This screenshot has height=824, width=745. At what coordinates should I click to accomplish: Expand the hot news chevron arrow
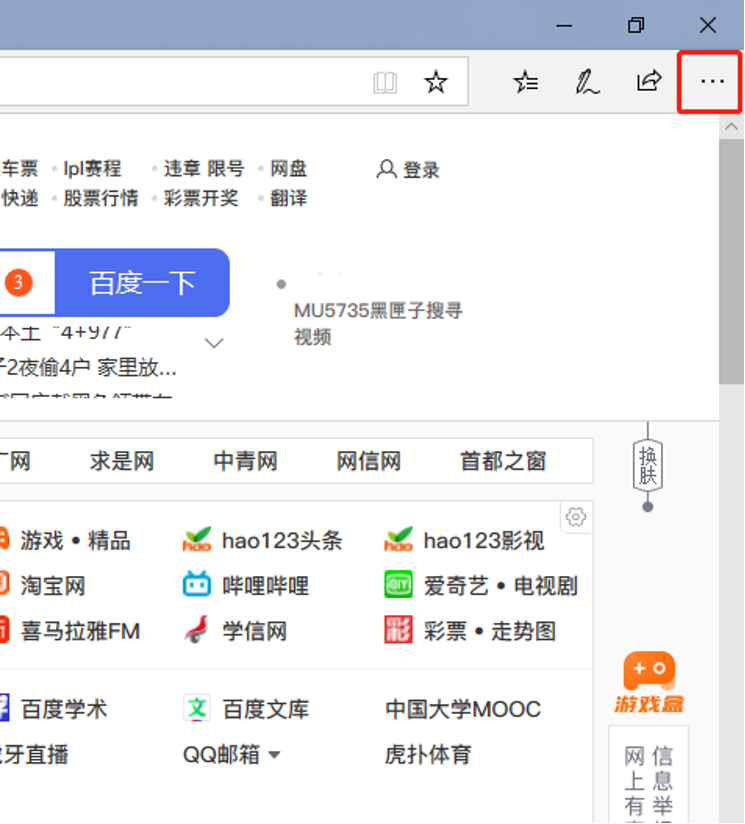[x=214, y=344]
